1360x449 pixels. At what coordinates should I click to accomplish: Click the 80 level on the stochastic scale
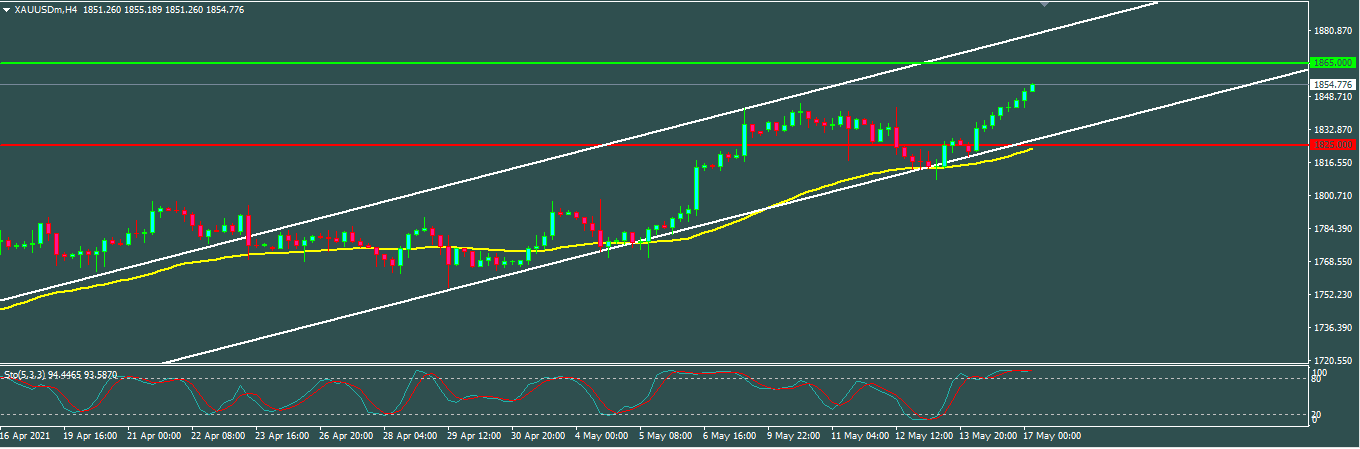1318,379
